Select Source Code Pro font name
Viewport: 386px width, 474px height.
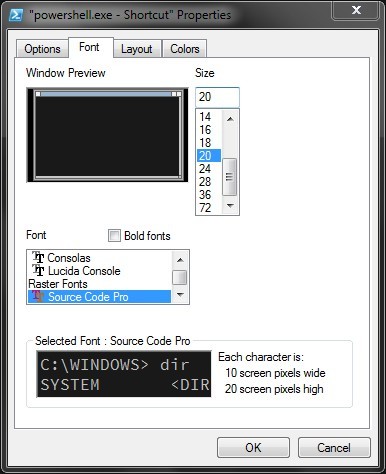tap(88, 297)
